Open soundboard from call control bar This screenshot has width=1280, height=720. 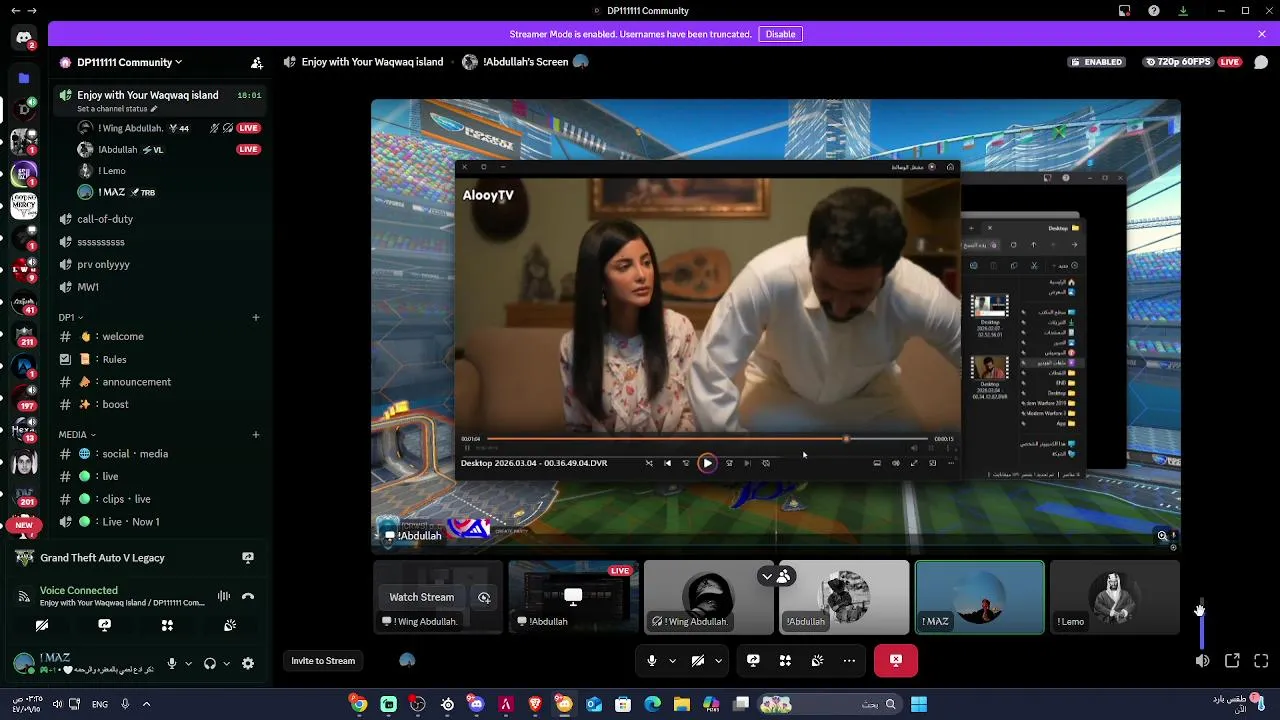tap(817, 661)
